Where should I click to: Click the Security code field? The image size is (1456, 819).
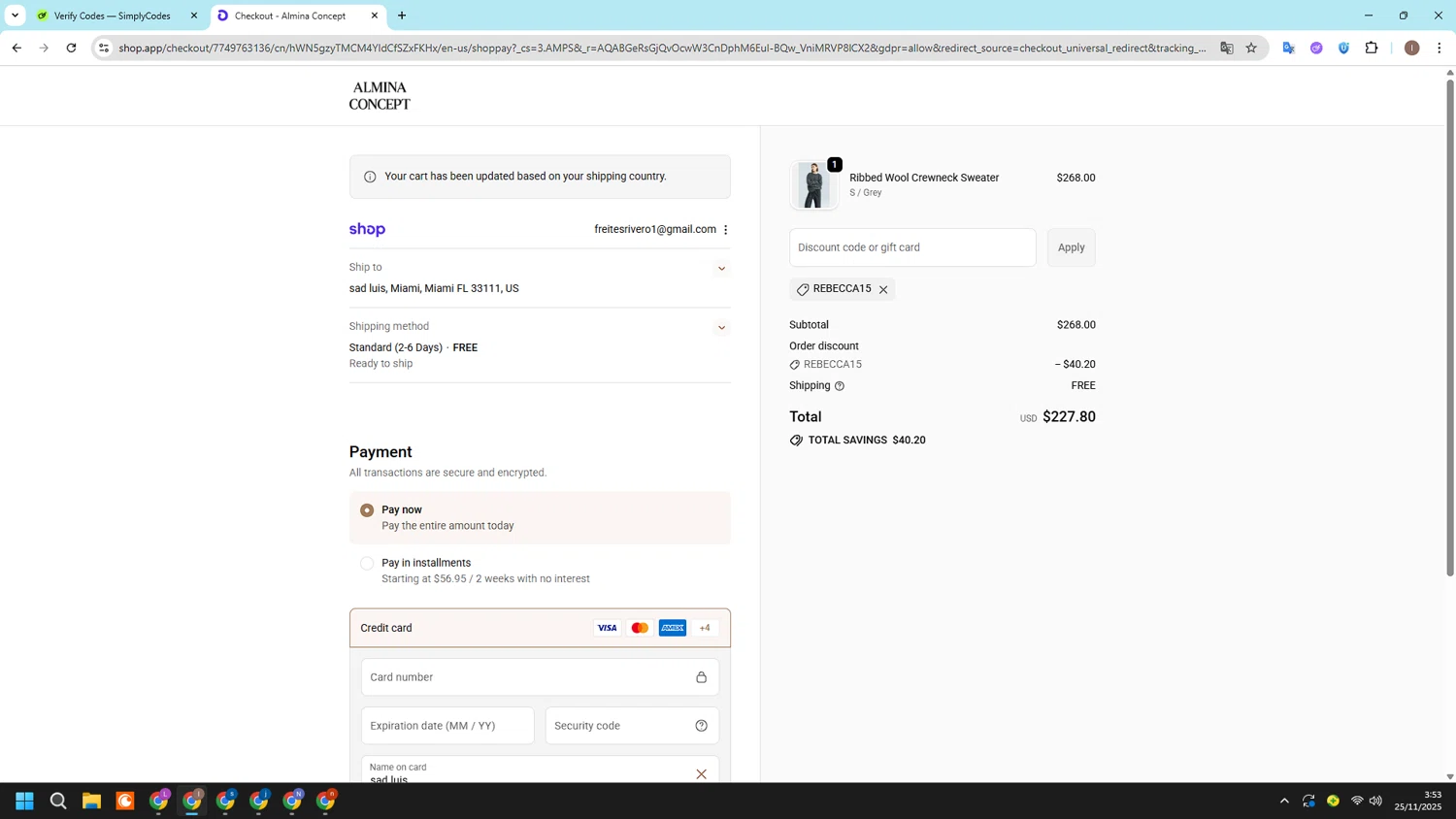(632, 726)
